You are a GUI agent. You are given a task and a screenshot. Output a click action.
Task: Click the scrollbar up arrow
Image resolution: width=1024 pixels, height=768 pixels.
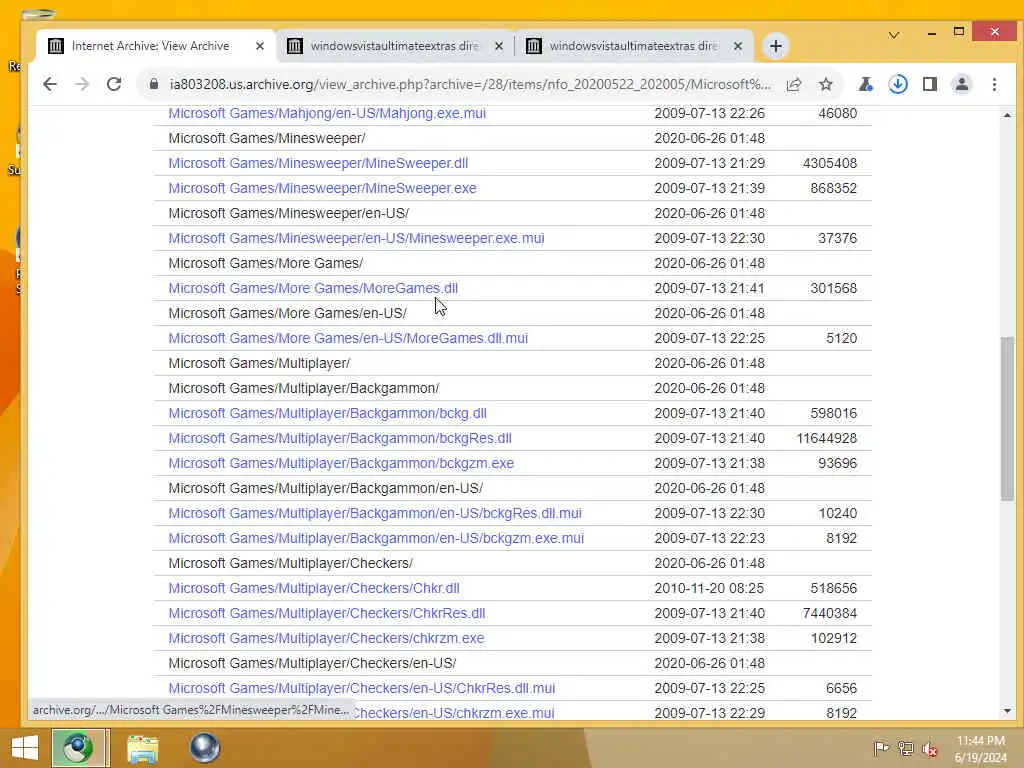1007,115
